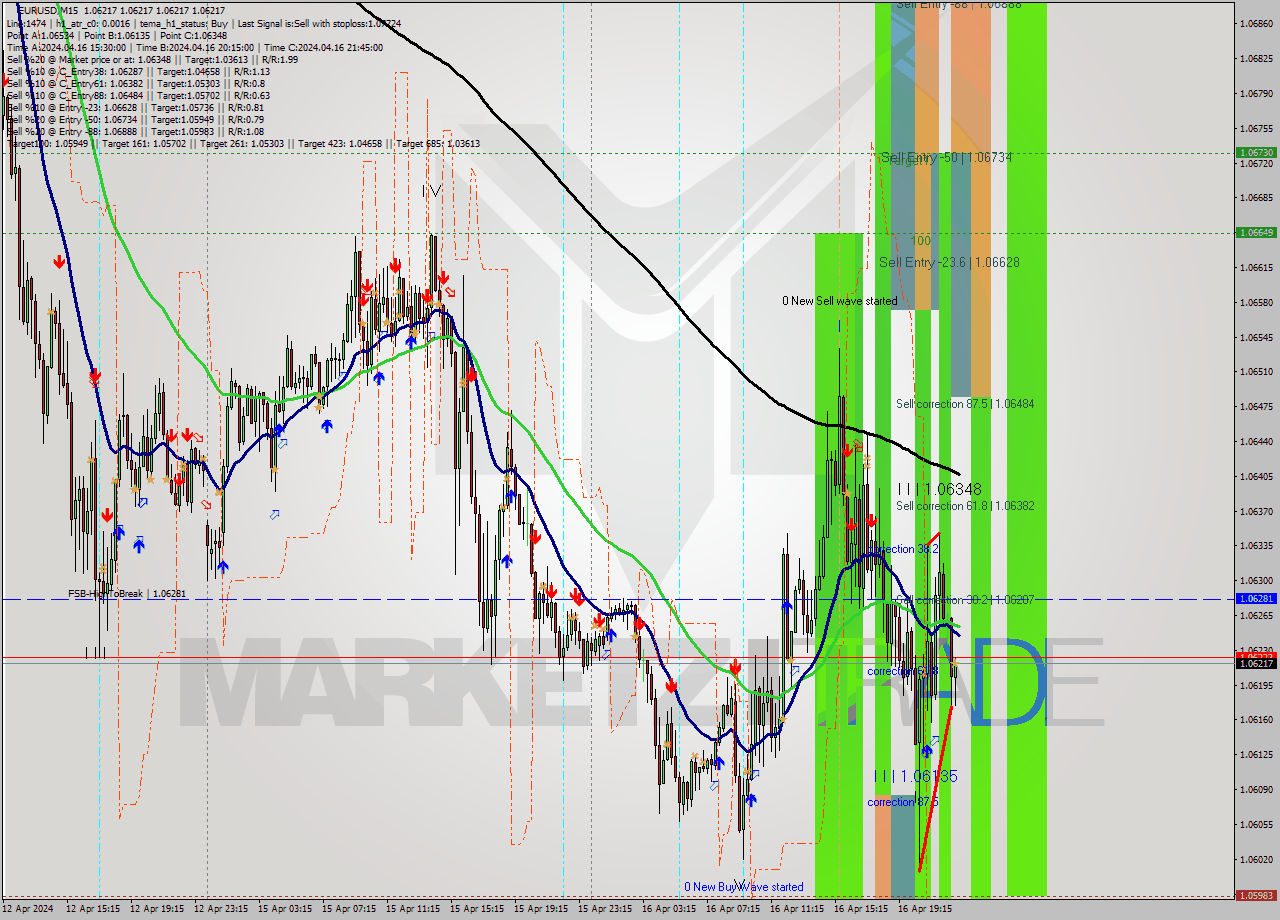The height and width of the screenshot is (920, 1280).
Task: Click the red 1.05983 price tag
Action: [x=1256, y=896]
